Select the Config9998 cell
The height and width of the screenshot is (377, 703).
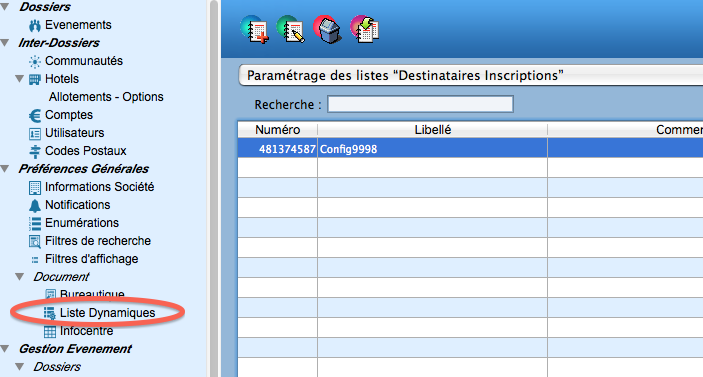click(433, 149)
